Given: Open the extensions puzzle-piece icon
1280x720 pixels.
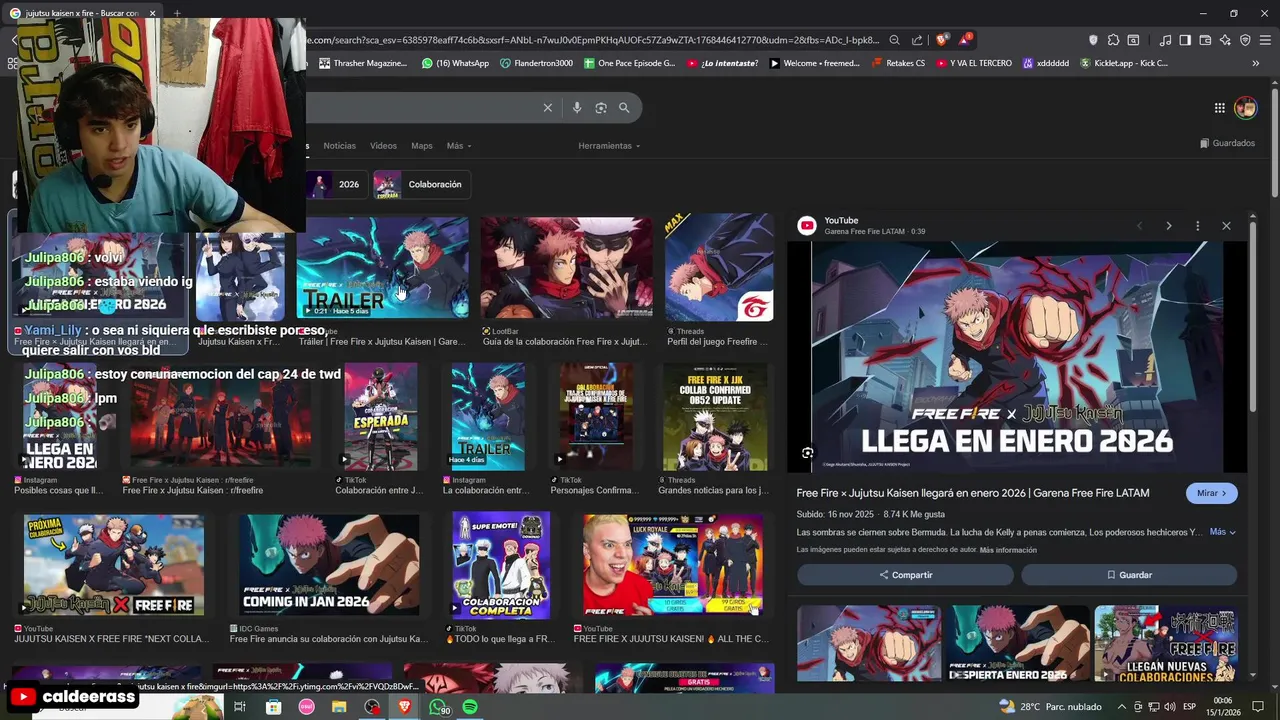Looking at the screenshot, I should [x=1113, y=40].
